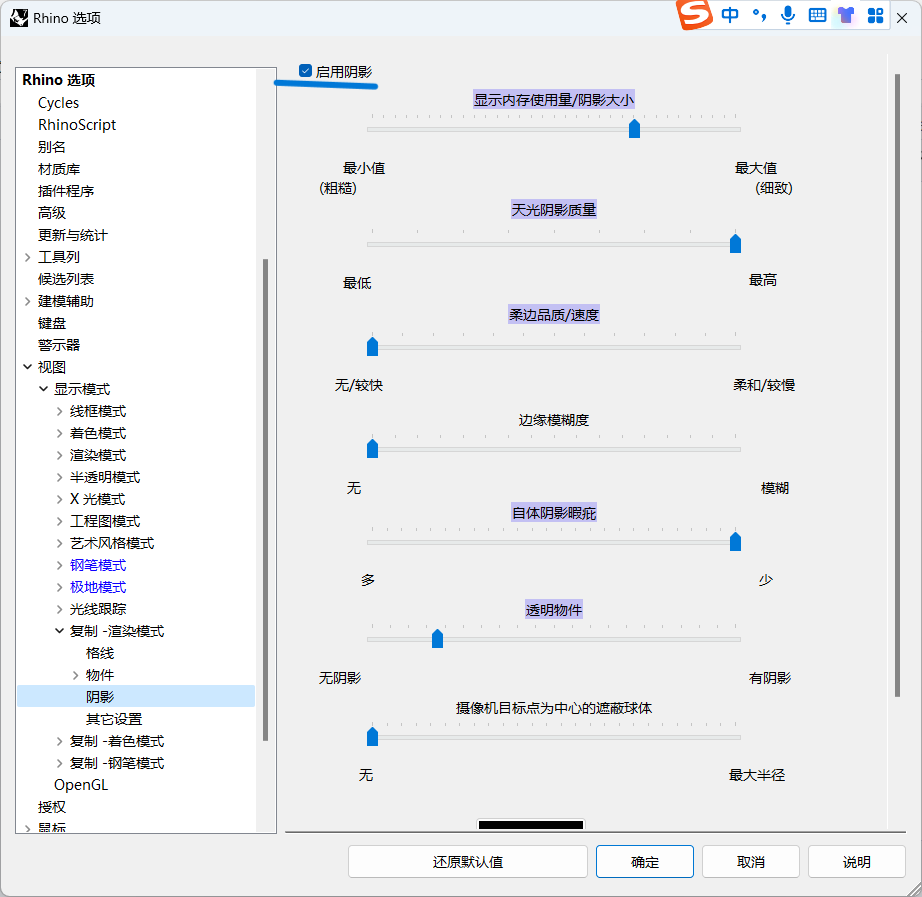This screenshot has width=922, height=897.
Task: Open the 插件程序 options page
Action: coord(66,191)
